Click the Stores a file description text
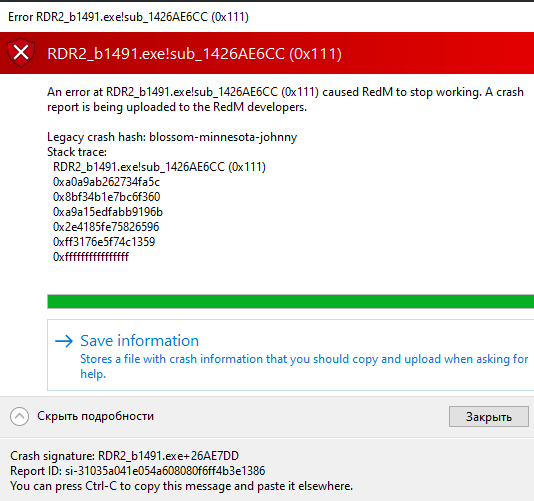The image size is (534, 501). pos(304,366)
